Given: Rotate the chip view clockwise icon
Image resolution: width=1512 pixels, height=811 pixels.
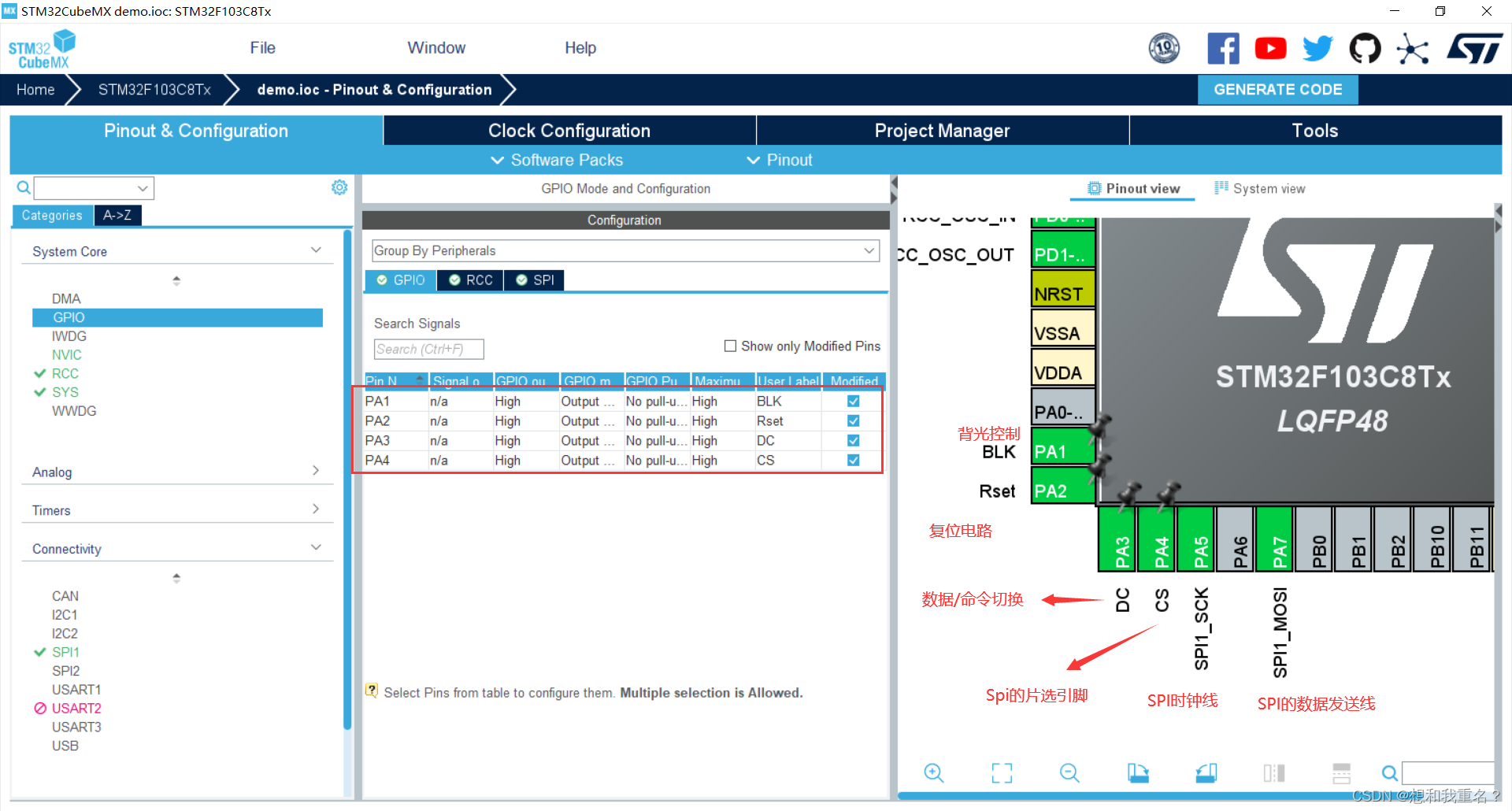Looking at the screenshot, I should pos(1138,773).
